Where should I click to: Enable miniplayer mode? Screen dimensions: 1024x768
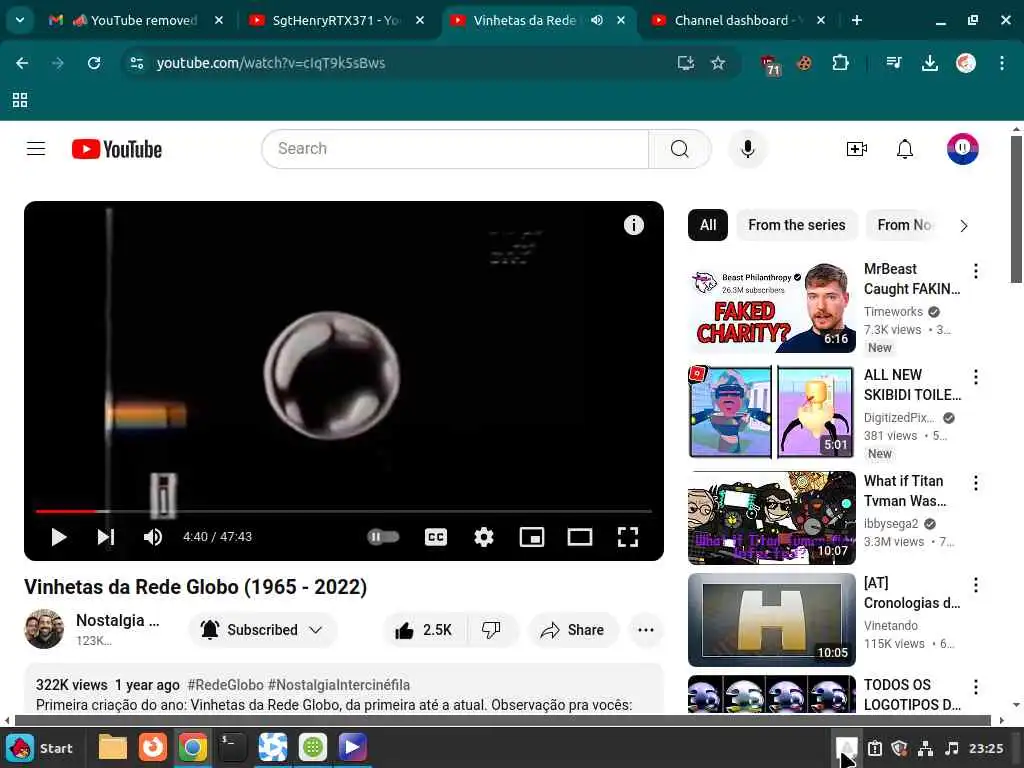[532, 537]
